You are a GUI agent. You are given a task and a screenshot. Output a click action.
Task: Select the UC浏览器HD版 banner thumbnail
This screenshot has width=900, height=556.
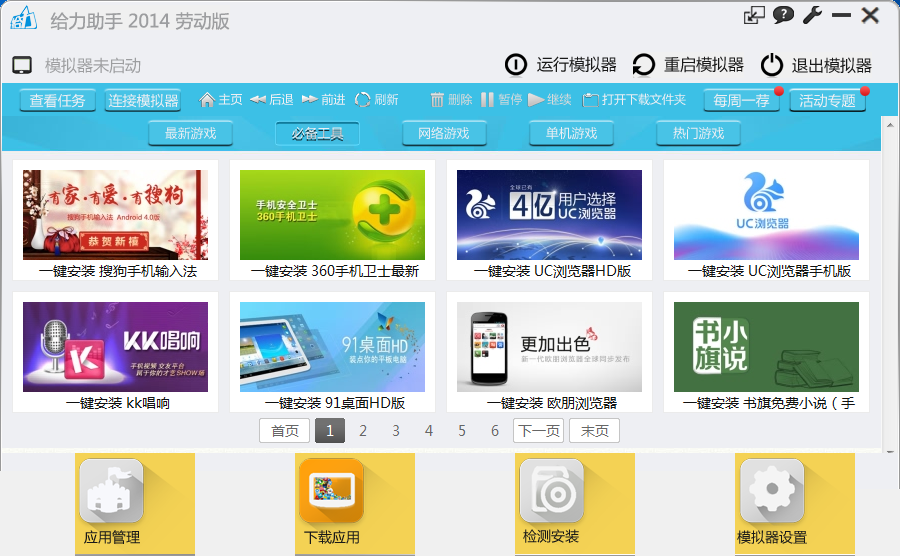549,215
